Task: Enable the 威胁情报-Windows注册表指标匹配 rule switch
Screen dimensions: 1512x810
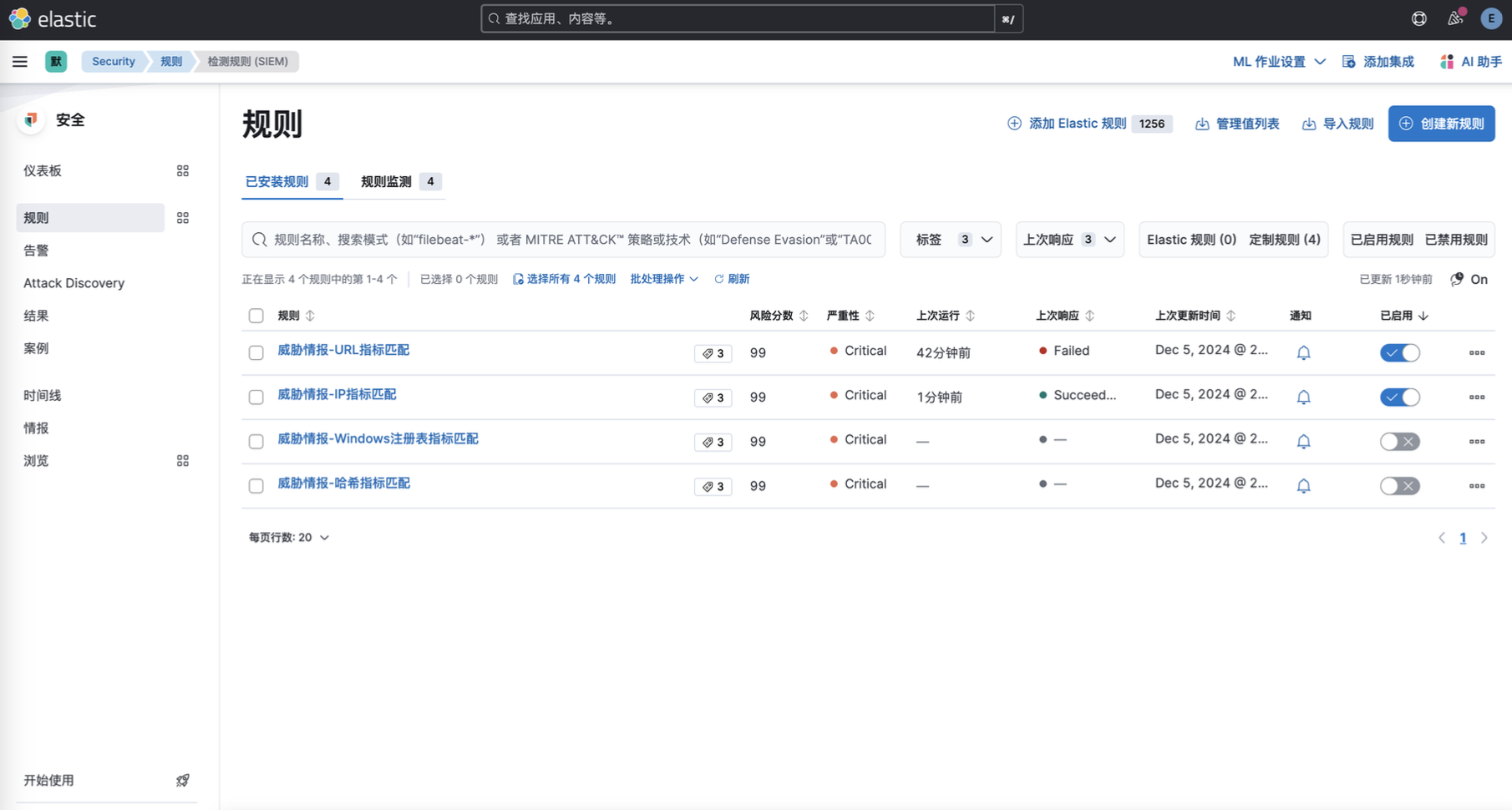Action: 1400,441
